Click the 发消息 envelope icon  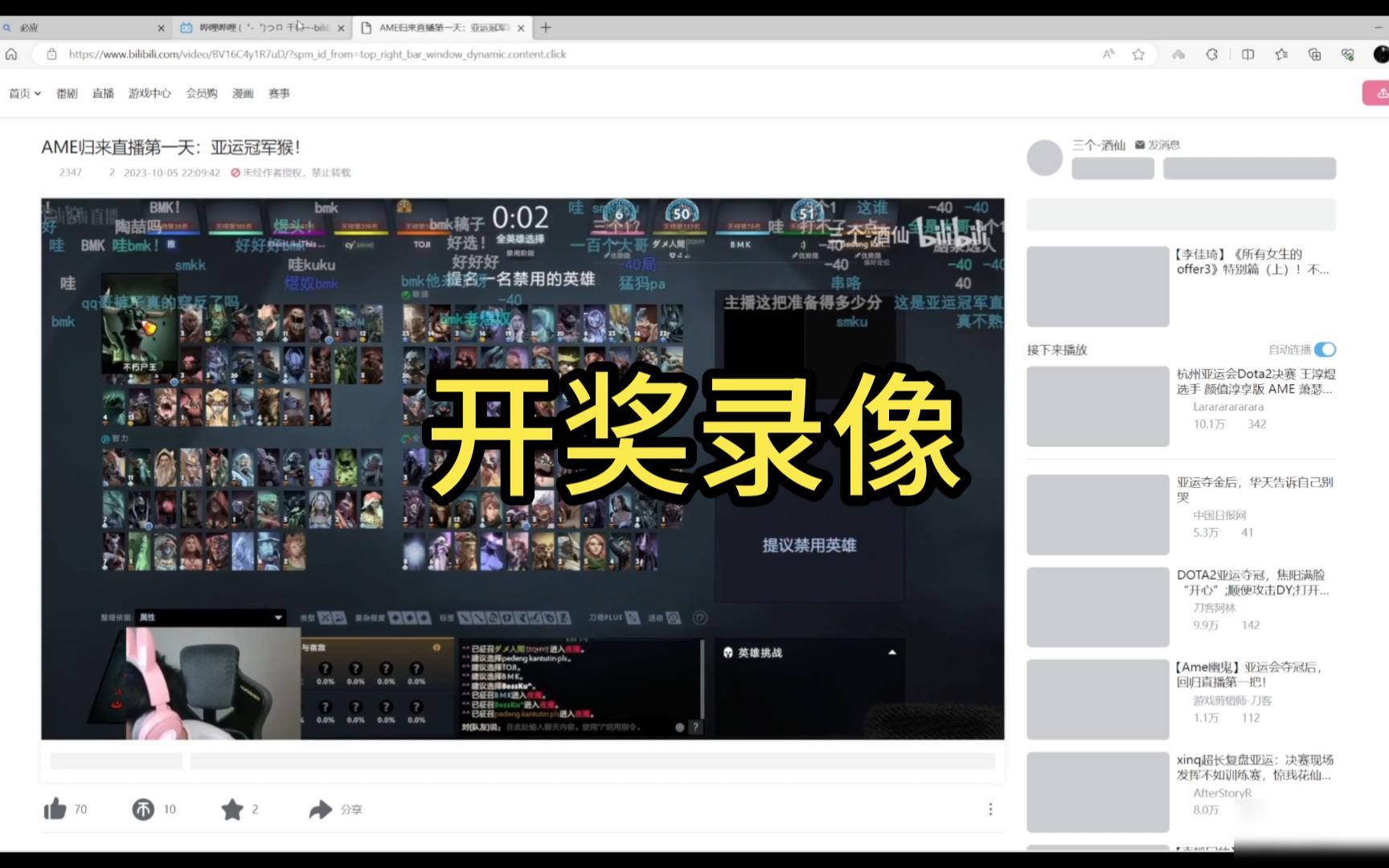pyautogui.click(x=1140, y=145)
